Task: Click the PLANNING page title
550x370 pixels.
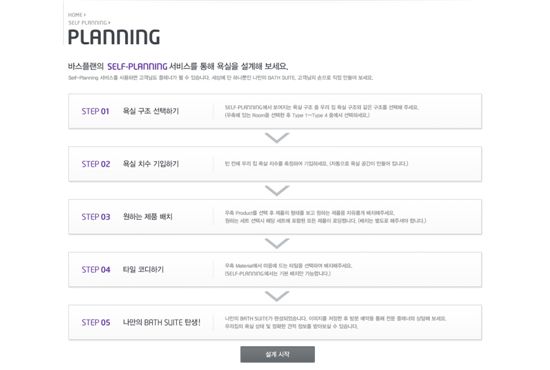Action: [114, 37]
